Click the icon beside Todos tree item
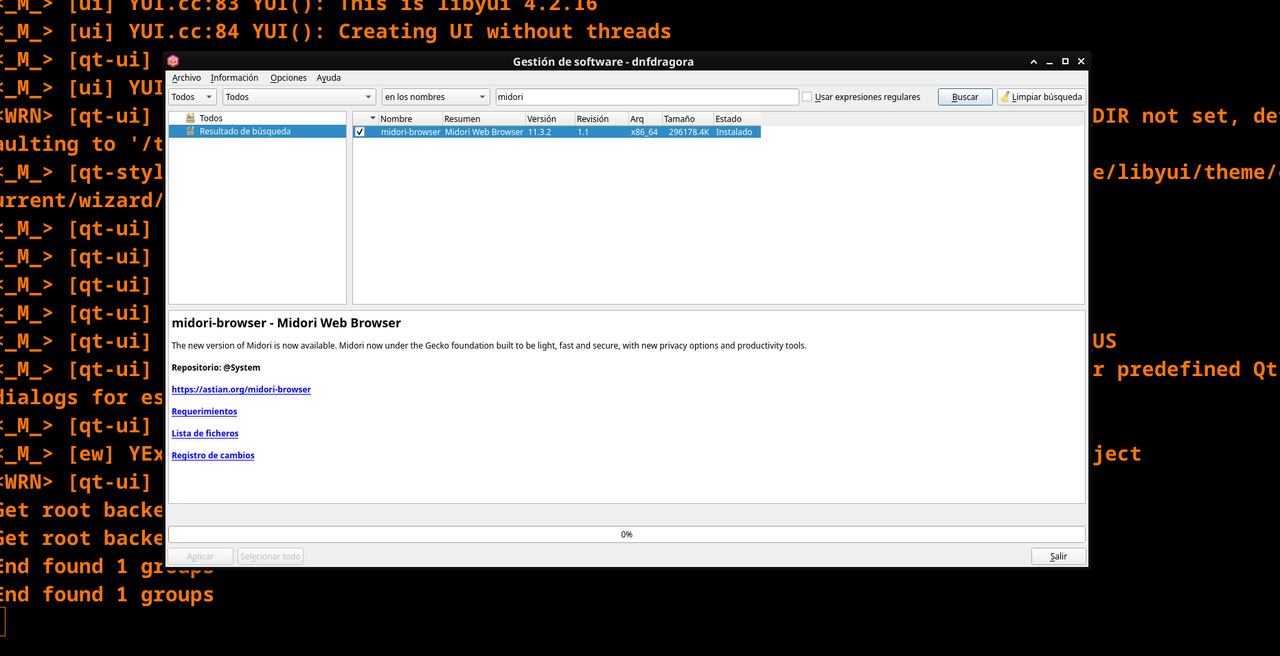The height and width of the screenshot is (656, 1280). (190, 118)
